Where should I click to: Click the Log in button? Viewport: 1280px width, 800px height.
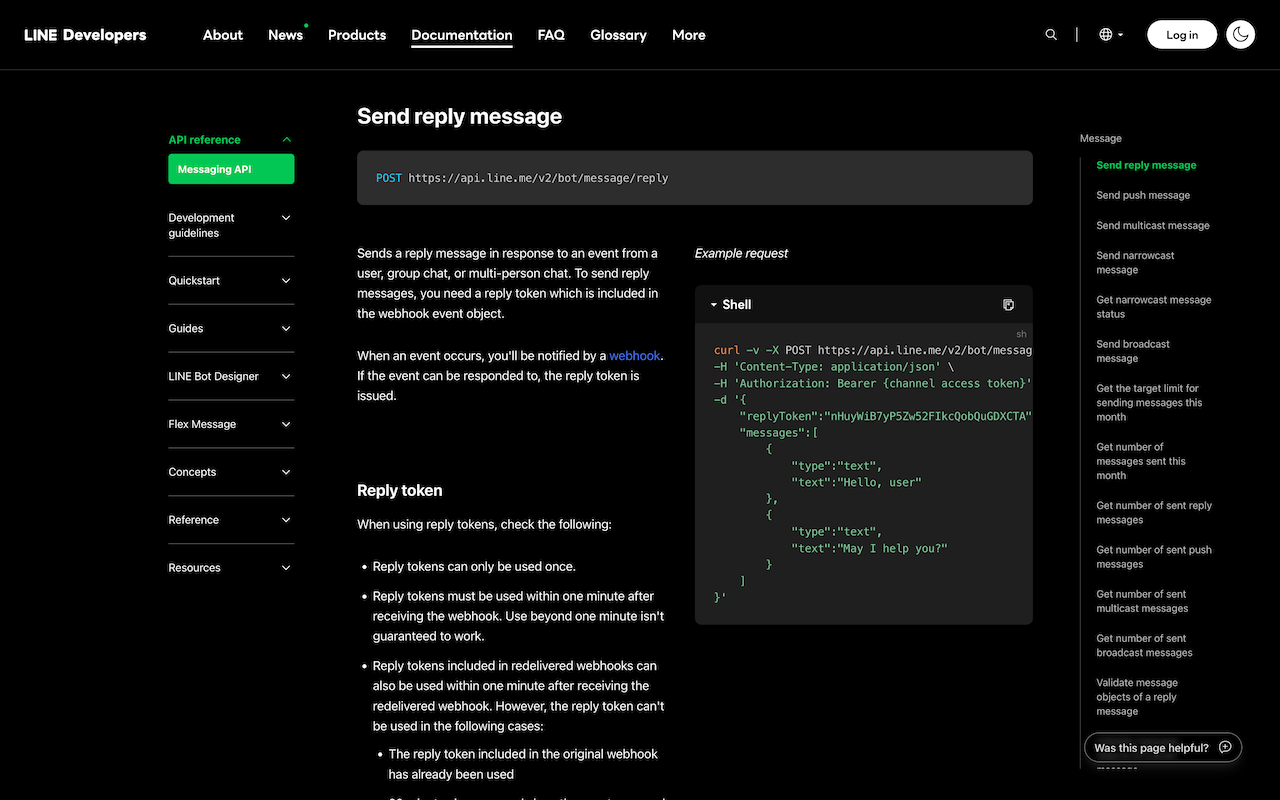tap(1181, 35)
